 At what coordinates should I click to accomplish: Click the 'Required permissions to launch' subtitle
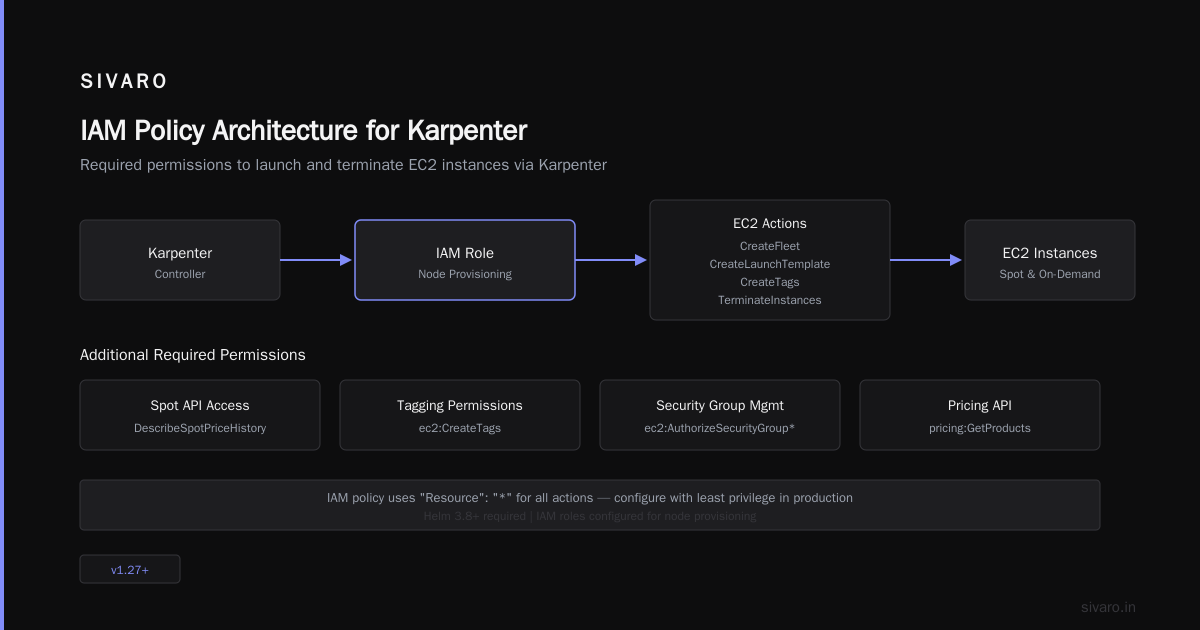[x=343, y=165]
